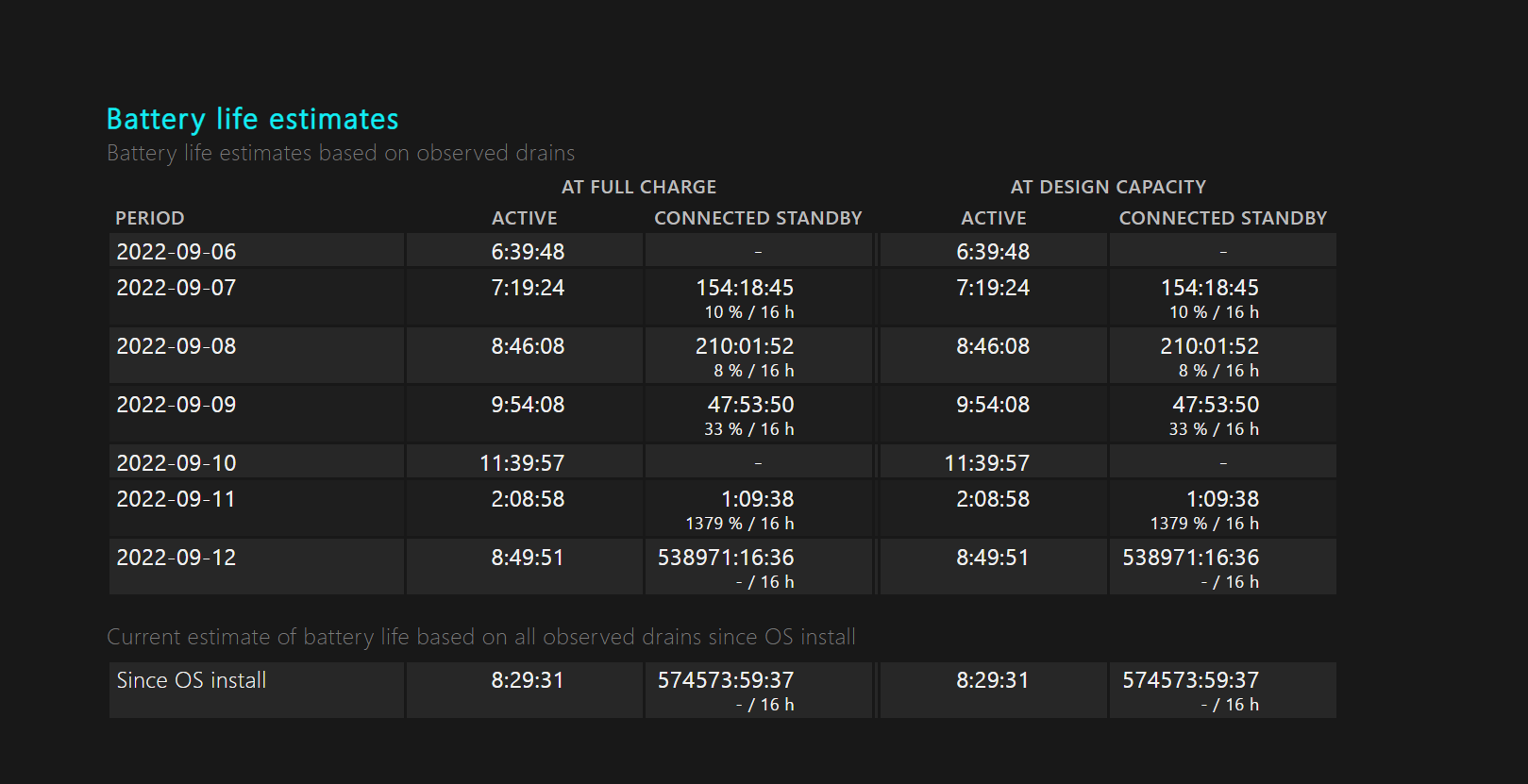
Task: Click design-capacity active '11:39:57' for 2022-09-10
Action: click(987, 463)
